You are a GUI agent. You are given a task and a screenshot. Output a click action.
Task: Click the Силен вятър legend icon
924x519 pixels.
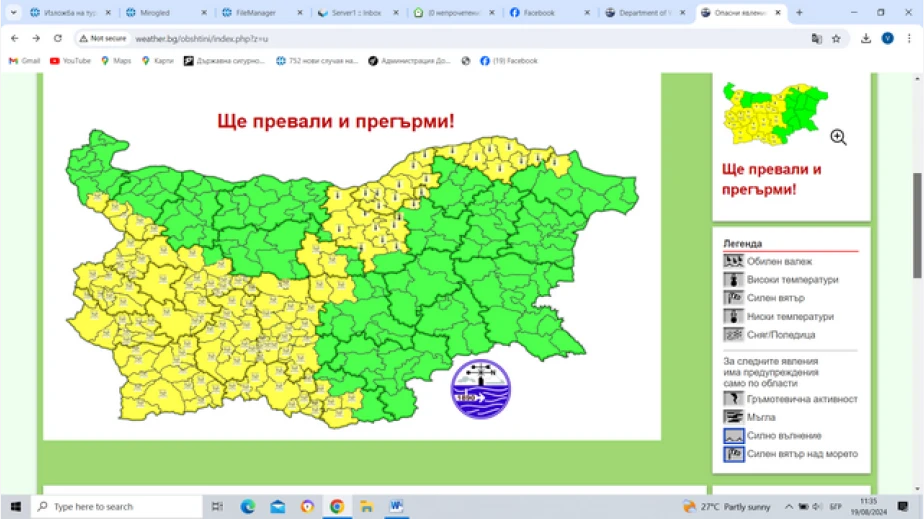(x=733, y=298)
